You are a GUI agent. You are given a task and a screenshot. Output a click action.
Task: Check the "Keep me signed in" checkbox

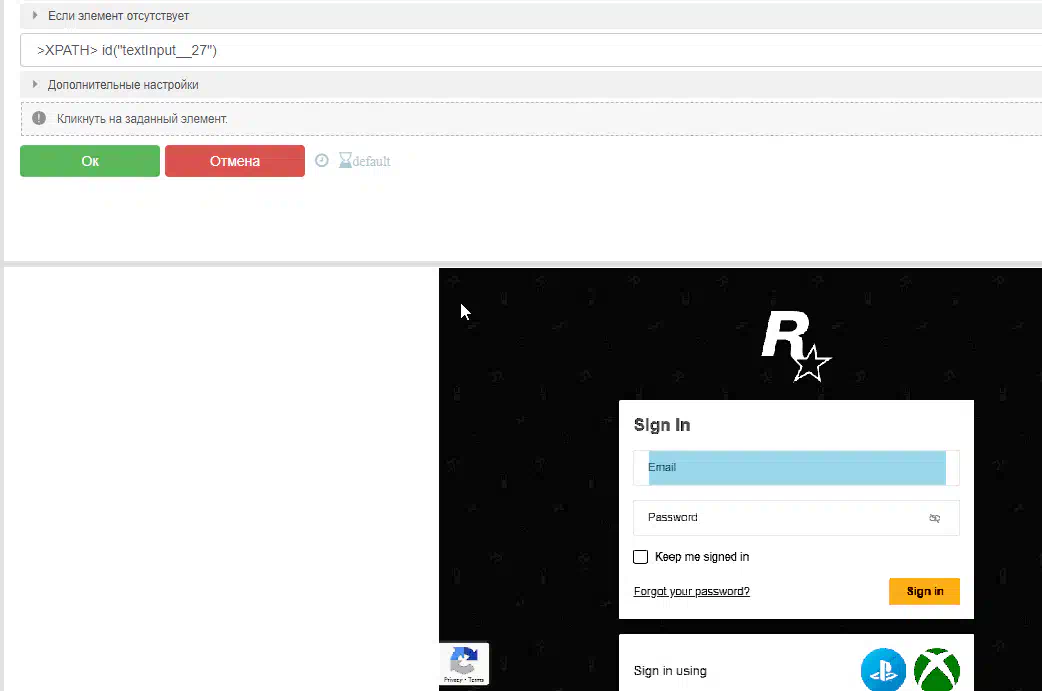[641, 557]
